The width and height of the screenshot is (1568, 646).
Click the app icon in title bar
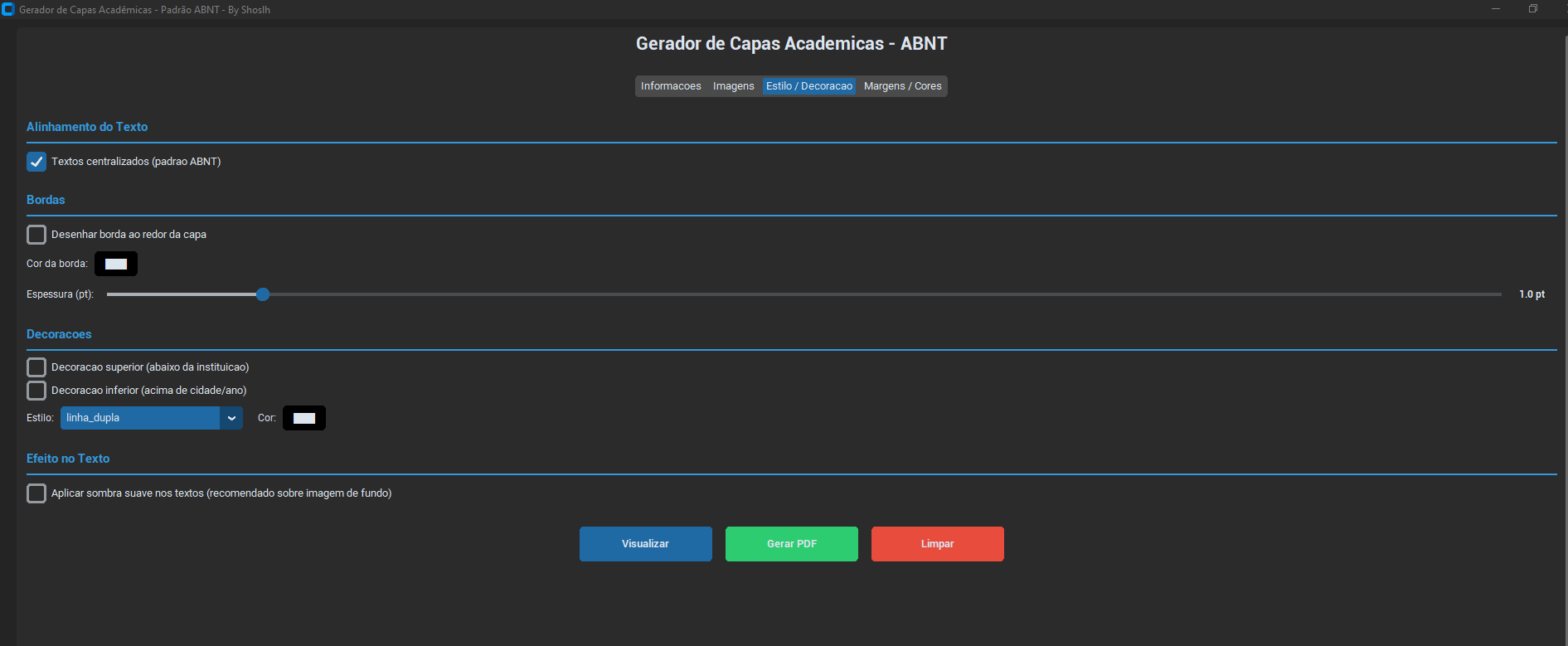(x=8, y=9)
